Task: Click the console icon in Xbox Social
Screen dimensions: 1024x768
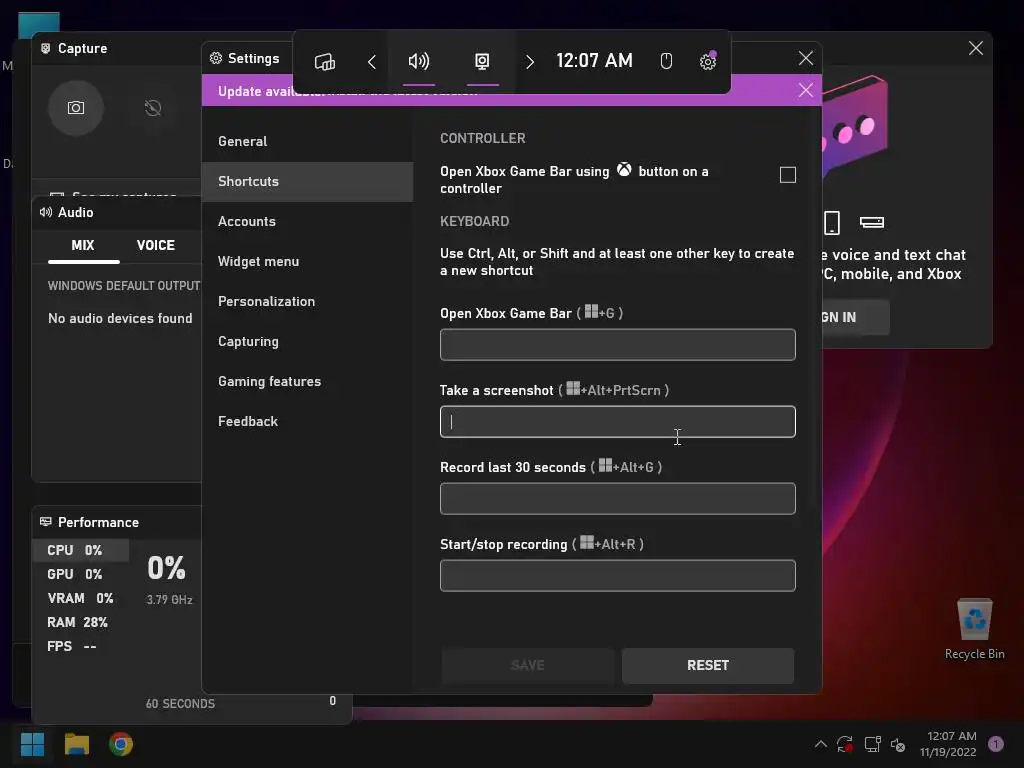Action: tap(872, 223)
